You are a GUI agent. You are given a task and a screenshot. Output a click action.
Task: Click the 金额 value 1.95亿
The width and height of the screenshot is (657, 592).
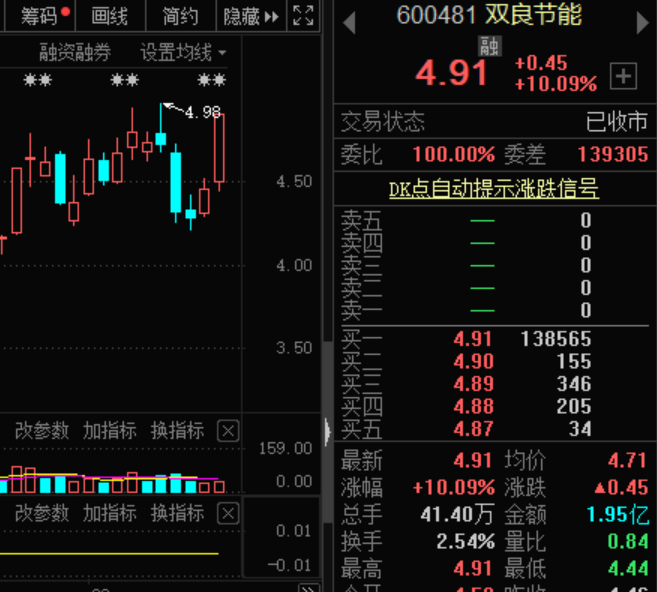point(618,514)
